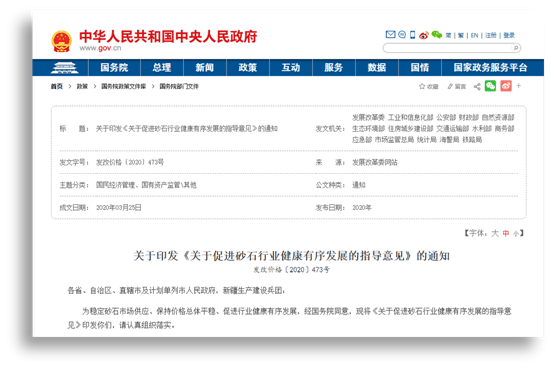The image size is (554, 369).
Task: Open the mail envelope icon in header
Action: coord(390,35)
